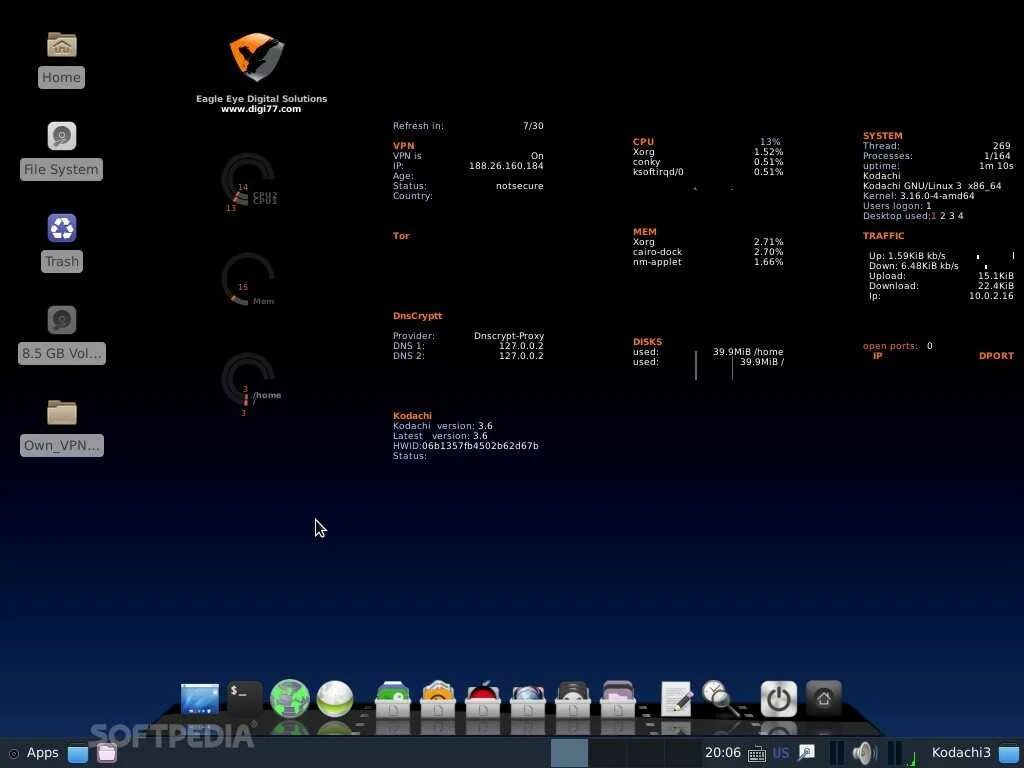The height and width of the screenshot is (768, 1024).
Task: Click the IP value 188.26.160.184
Action: click(506, 166)
